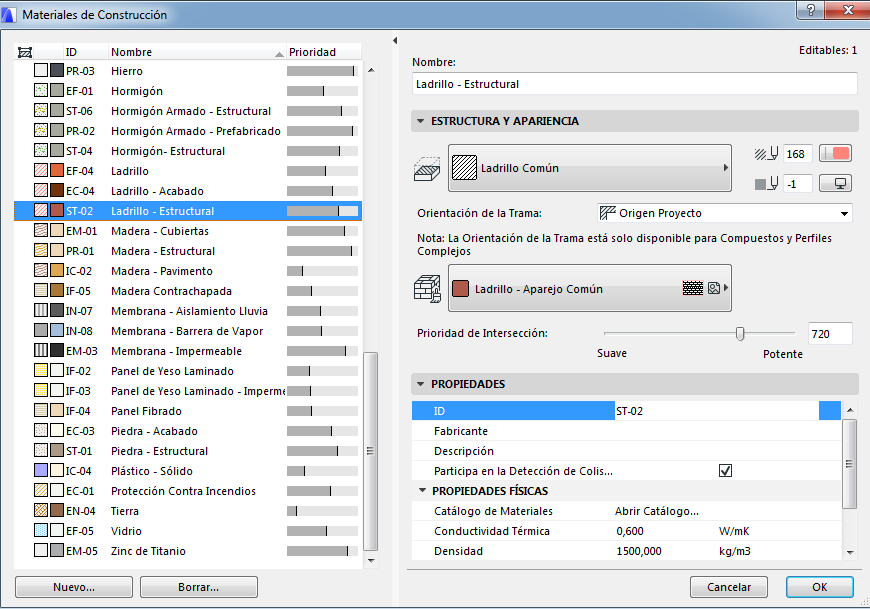Collapse the PROPIEDADES section

(421, 384)
